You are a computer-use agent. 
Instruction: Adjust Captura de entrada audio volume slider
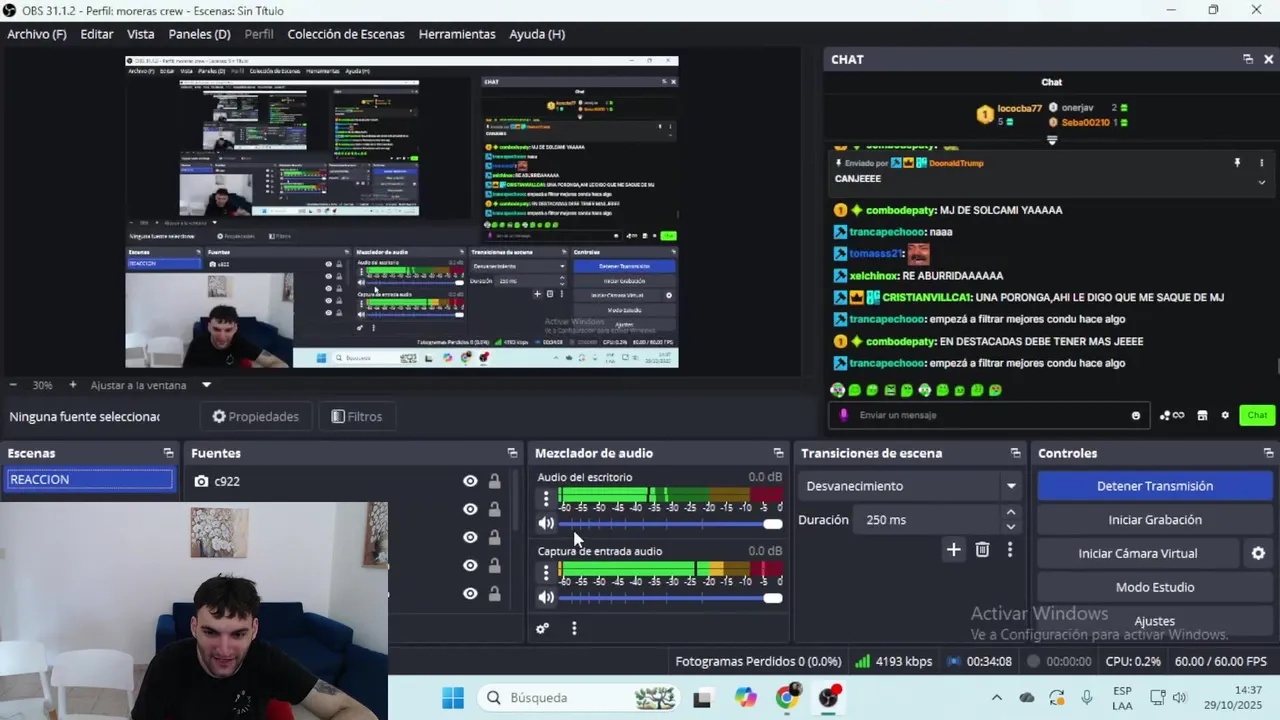coord(670,598)
